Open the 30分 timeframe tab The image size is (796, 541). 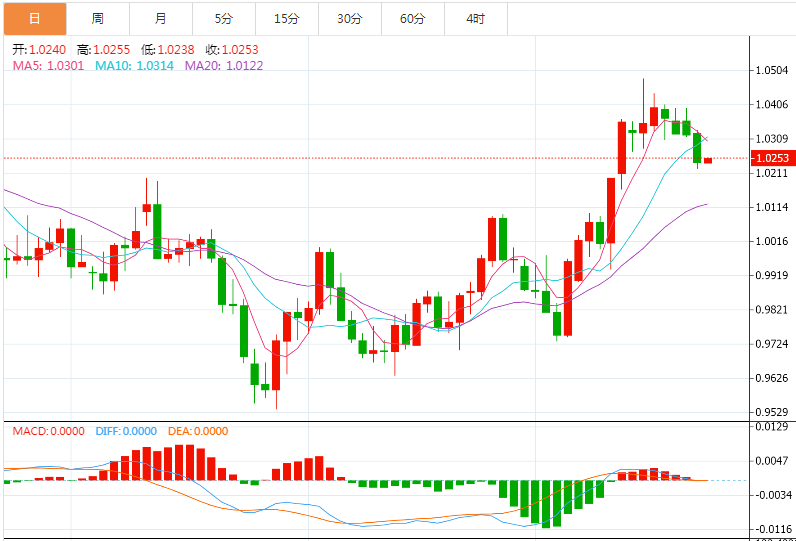tap(350, 19)
